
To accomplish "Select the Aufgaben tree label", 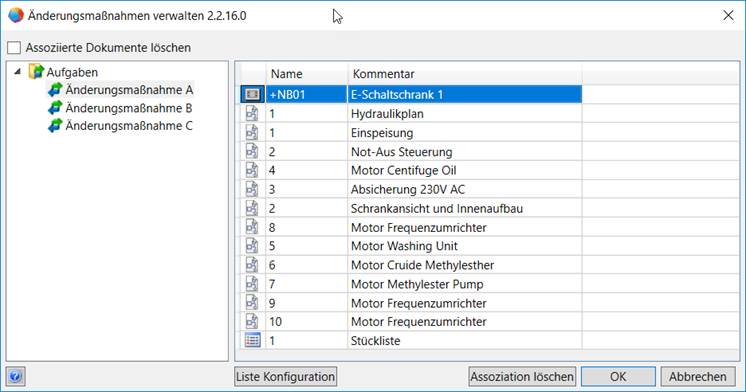I will [72, 72].
